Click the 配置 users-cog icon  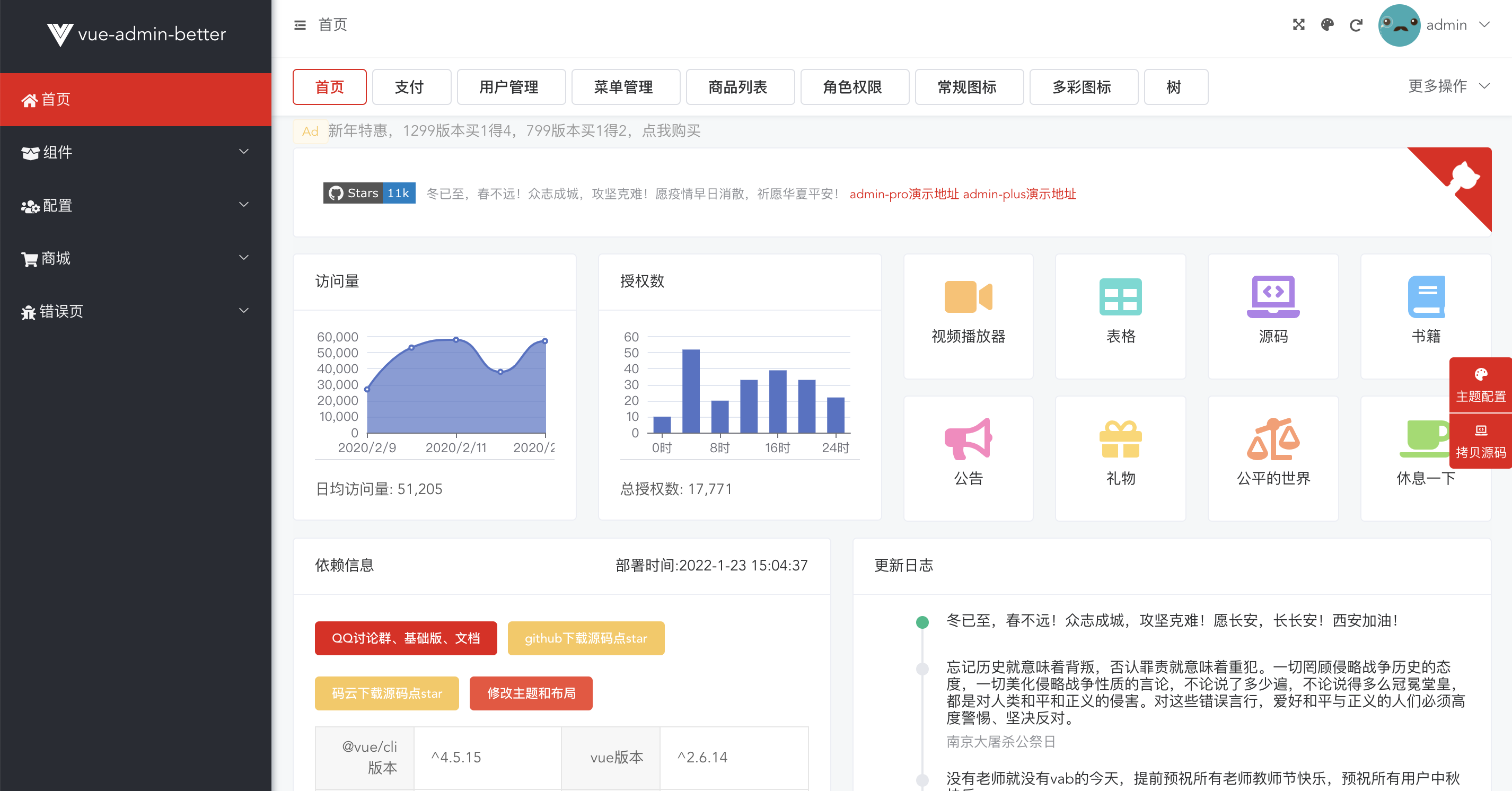tap(30, 206)
